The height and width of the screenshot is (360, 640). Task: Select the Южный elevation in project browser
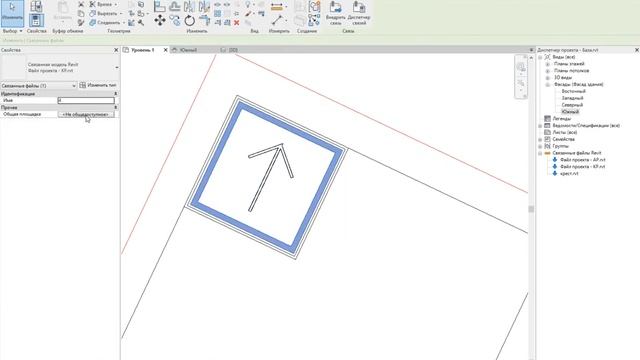point(570,112)
